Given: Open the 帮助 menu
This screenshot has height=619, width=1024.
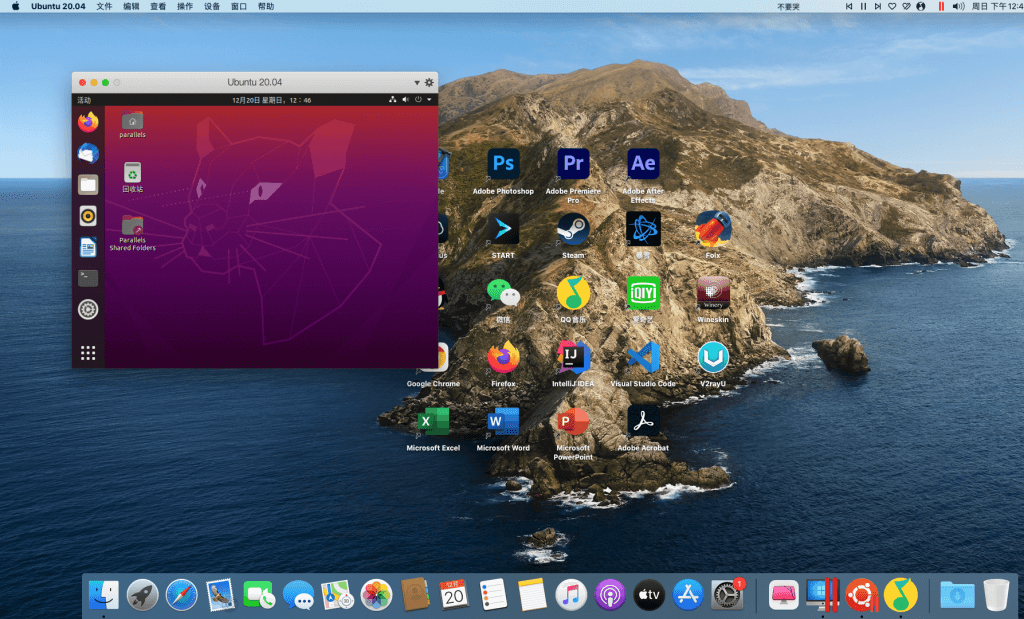Looking at the screenshot, I should [x=266, y=7].
